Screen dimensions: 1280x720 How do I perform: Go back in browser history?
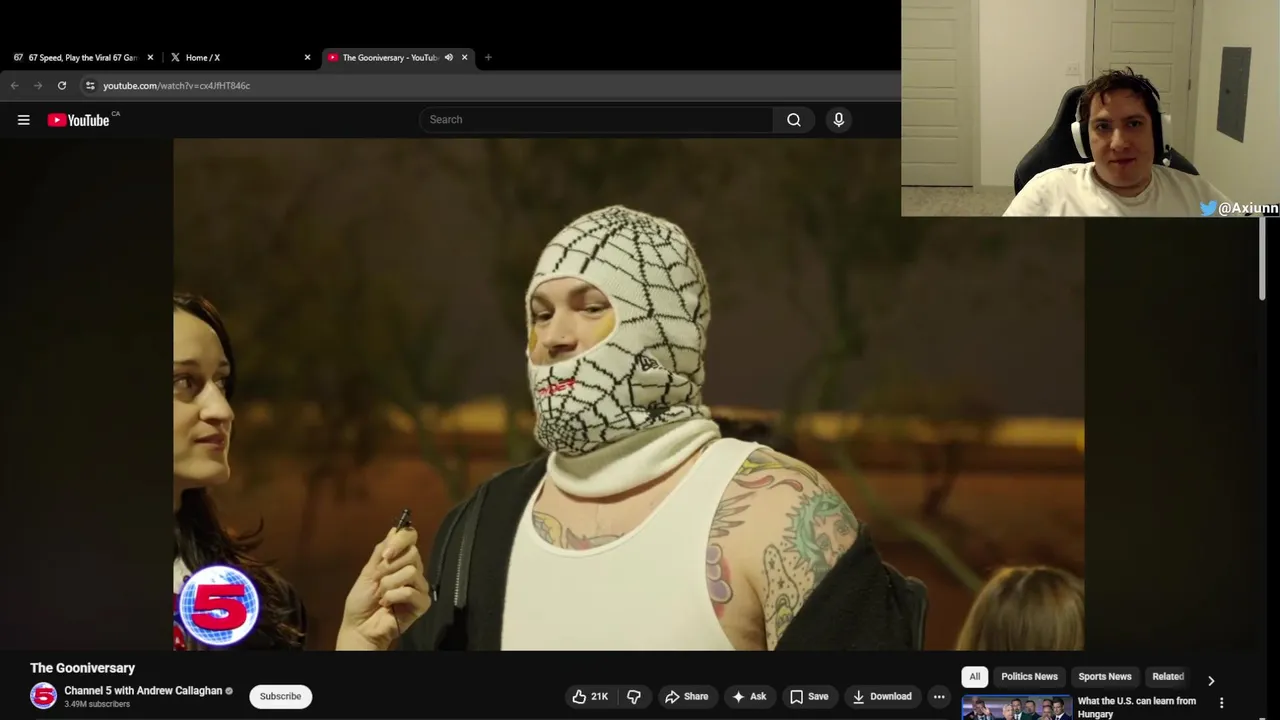click(x=15, y=86)
